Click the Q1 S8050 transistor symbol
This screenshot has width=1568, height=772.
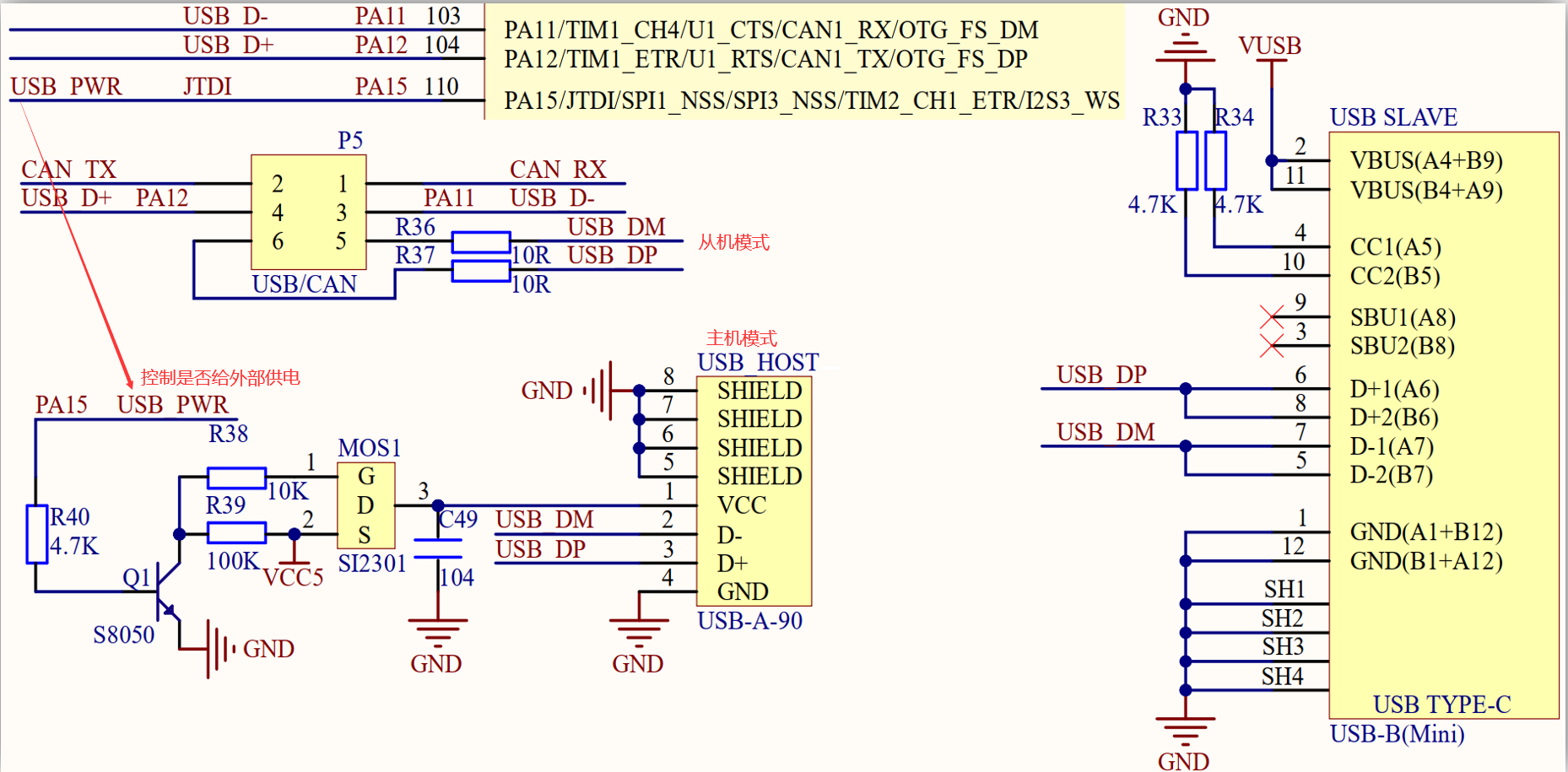169,591
